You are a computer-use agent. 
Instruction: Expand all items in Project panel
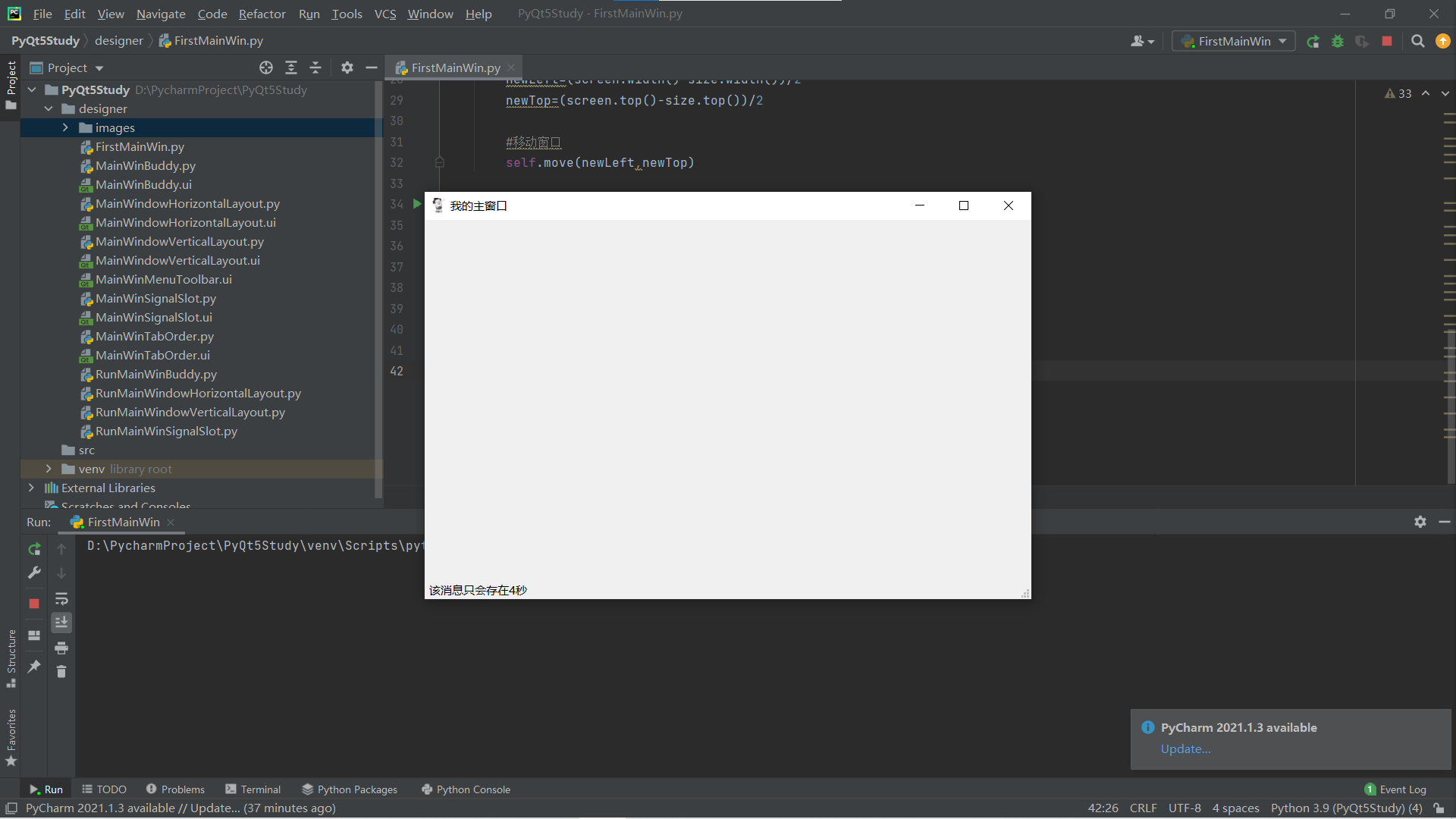[291, 67]
